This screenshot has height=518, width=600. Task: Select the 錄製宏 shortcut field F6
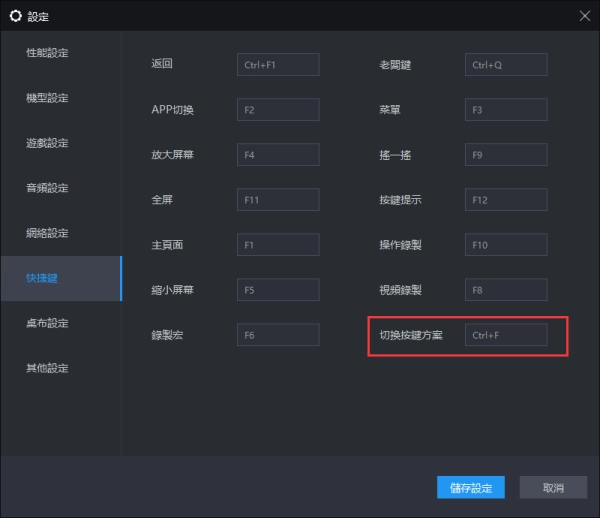[278, 335]
